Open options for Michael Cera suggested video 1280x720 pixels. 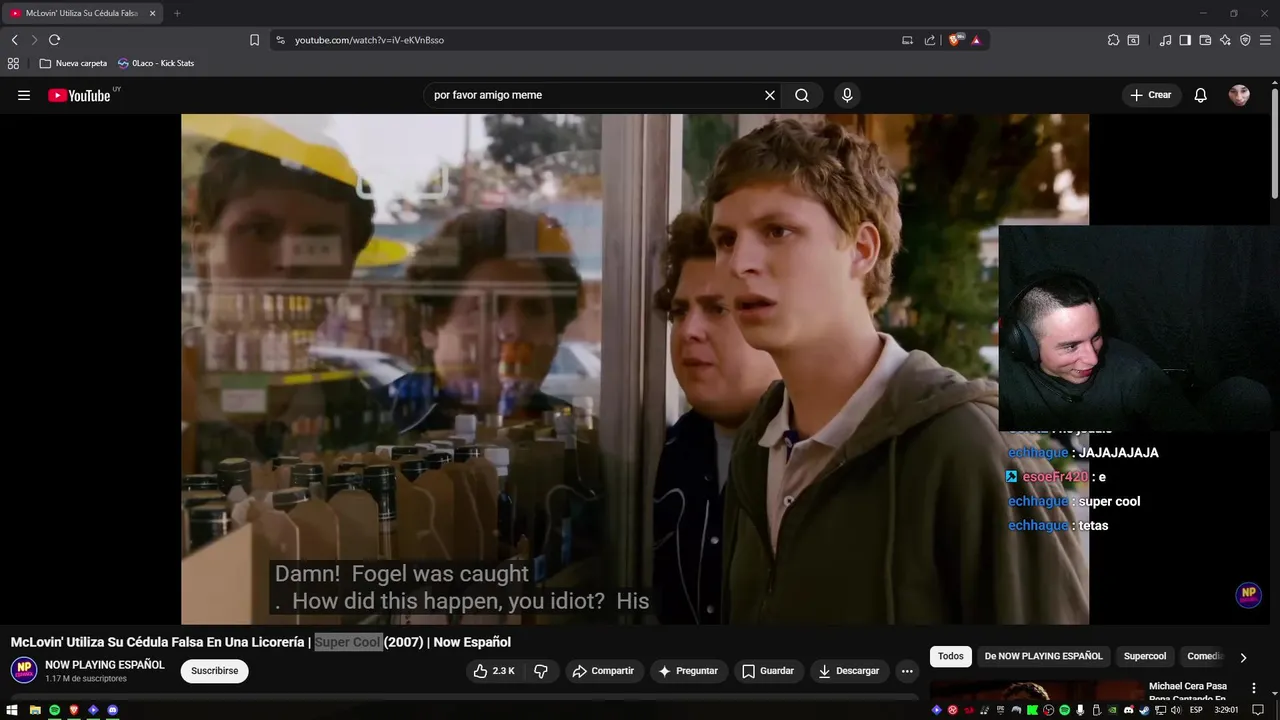[x=1254, y=688]
